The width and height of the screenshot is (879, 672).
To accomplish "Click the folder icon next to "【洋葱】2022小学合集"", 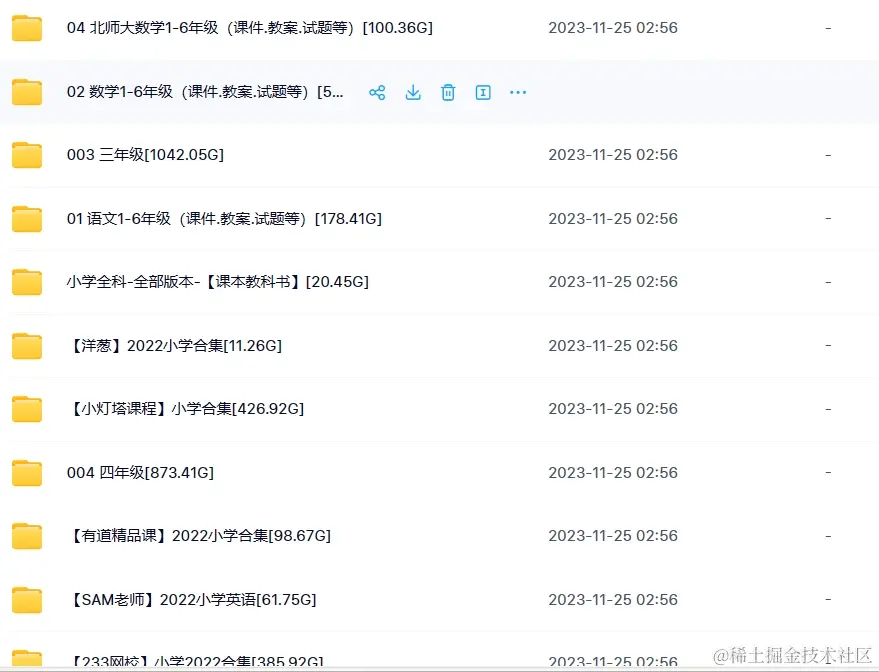I will [26, 345].
